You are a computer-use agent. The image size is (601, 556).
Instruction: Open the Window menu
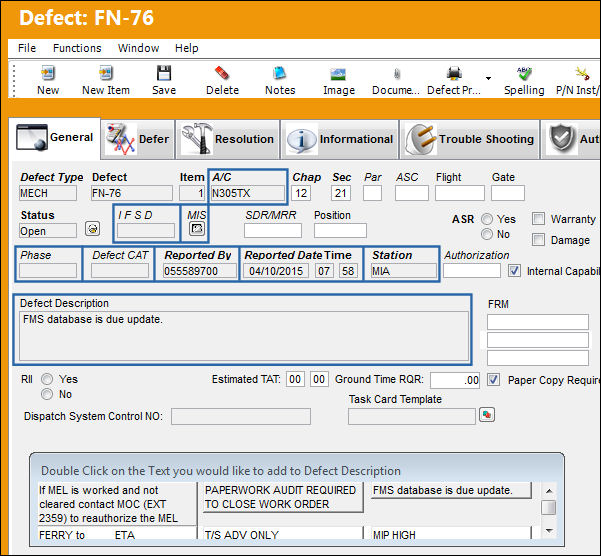tap(138, 48)
